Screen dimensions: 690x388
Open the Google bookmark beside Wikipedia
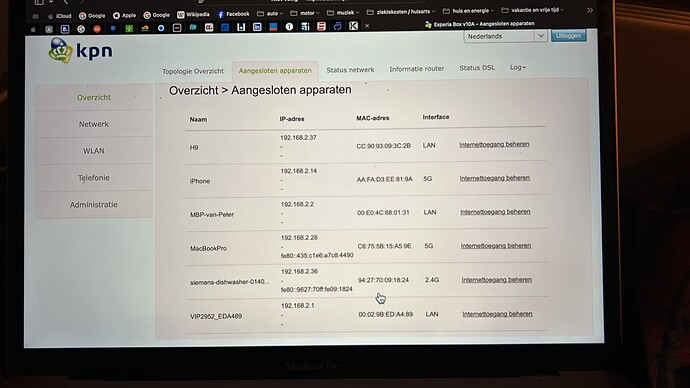click(x=157, y=15)
